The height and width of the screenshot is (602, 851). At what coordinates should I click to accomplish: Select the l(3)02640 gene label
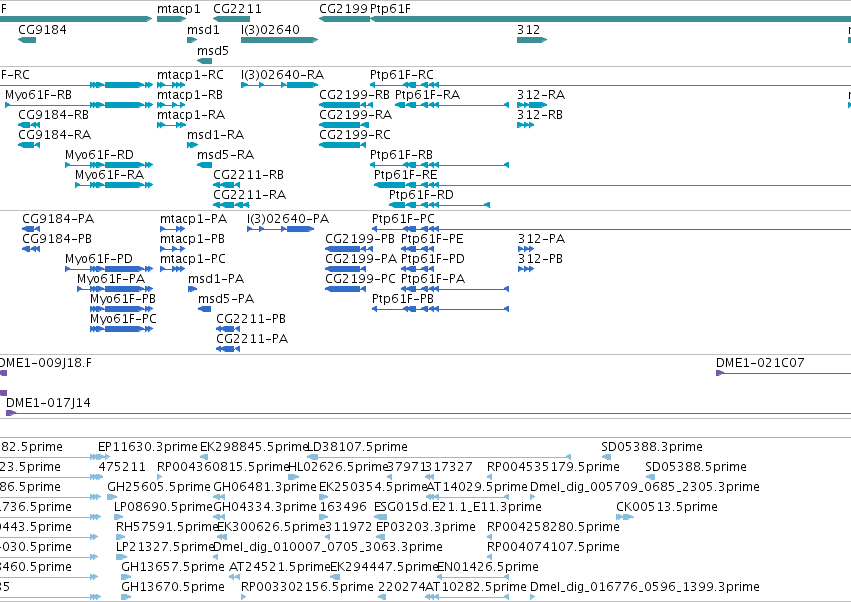tap(270, 30)
